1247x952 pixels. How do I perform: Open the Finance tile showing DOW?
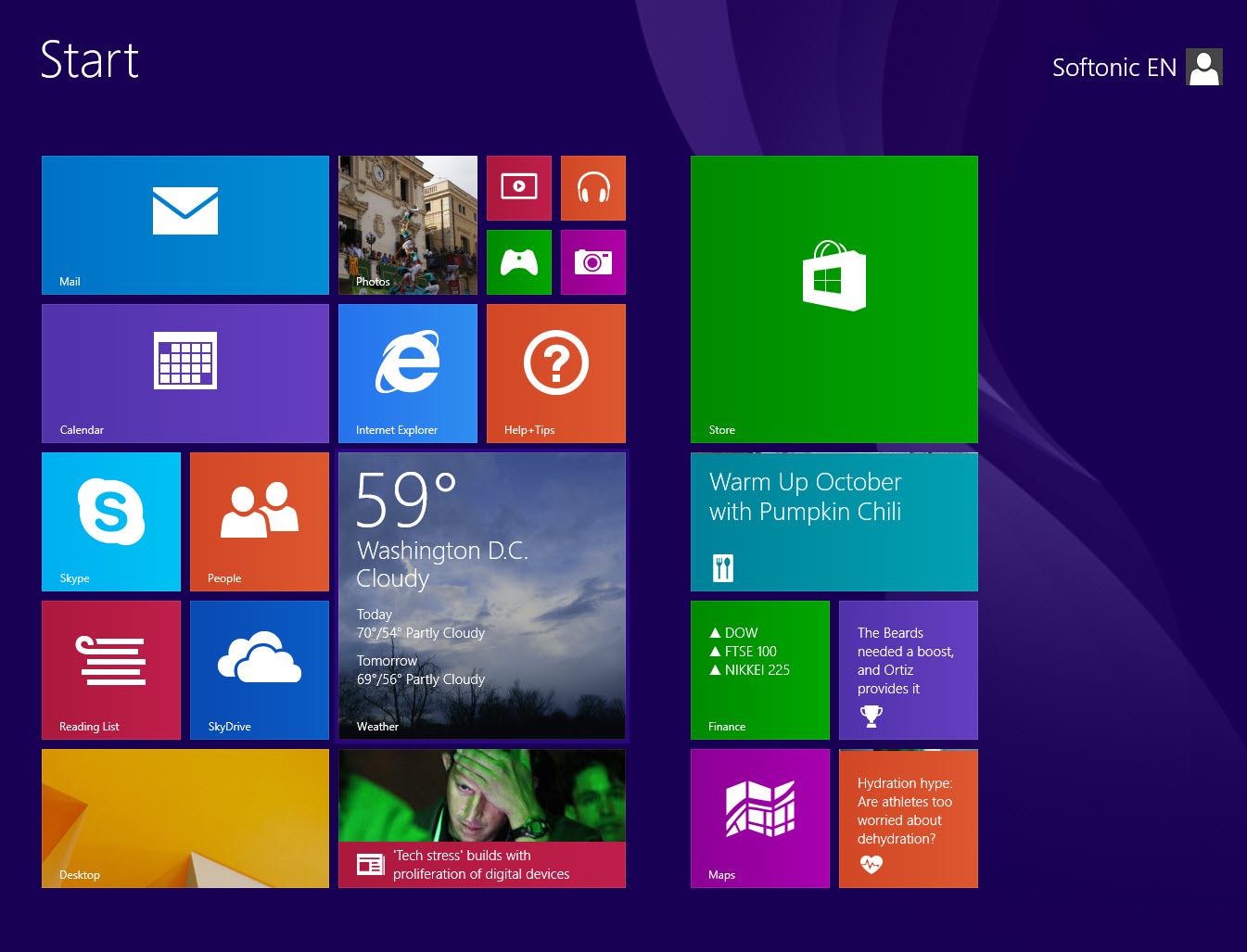tap(760, 670)
